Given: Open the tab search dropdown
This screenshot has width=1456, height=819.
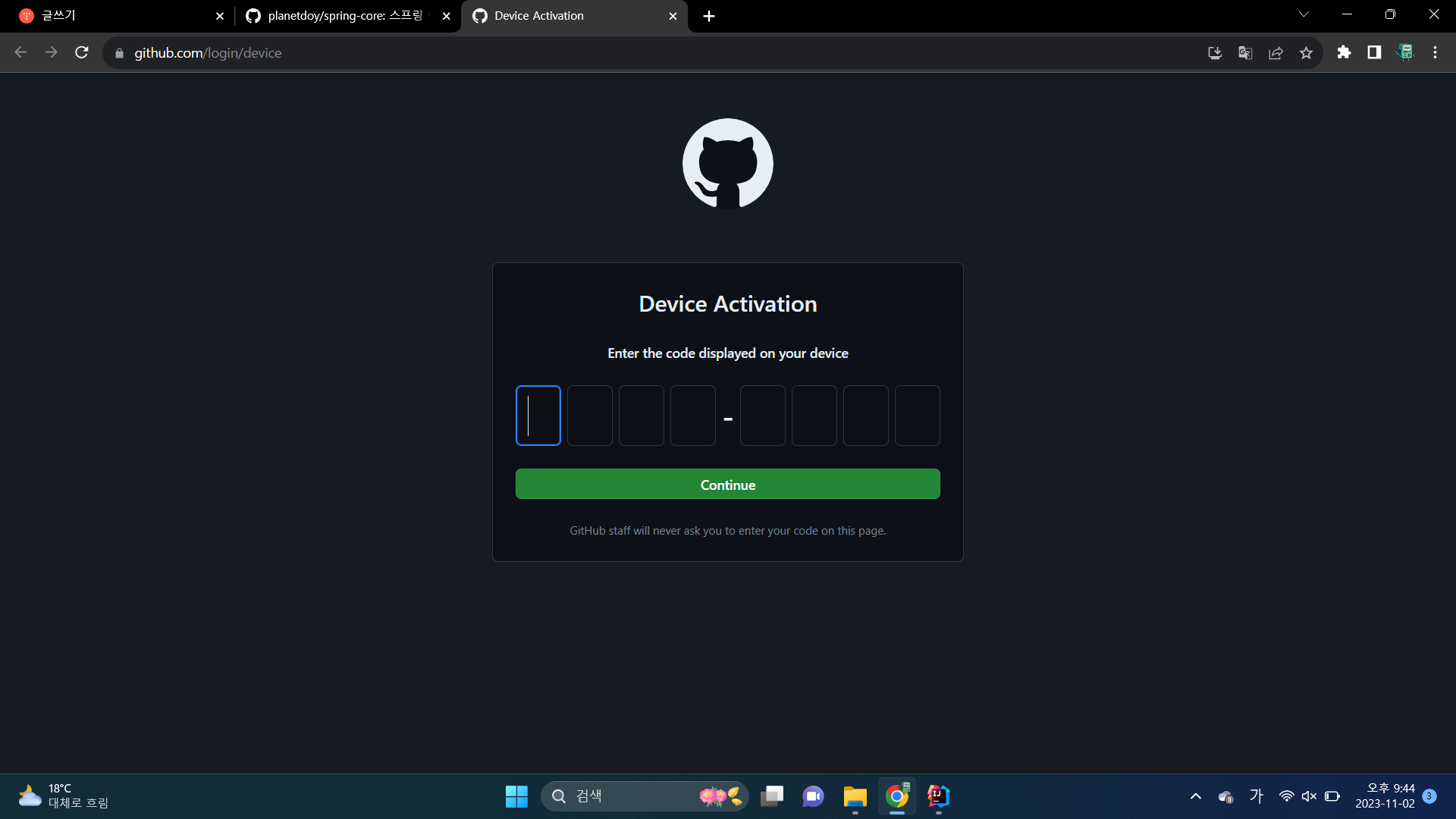Looking at the screenshot, I should 1304,14.
